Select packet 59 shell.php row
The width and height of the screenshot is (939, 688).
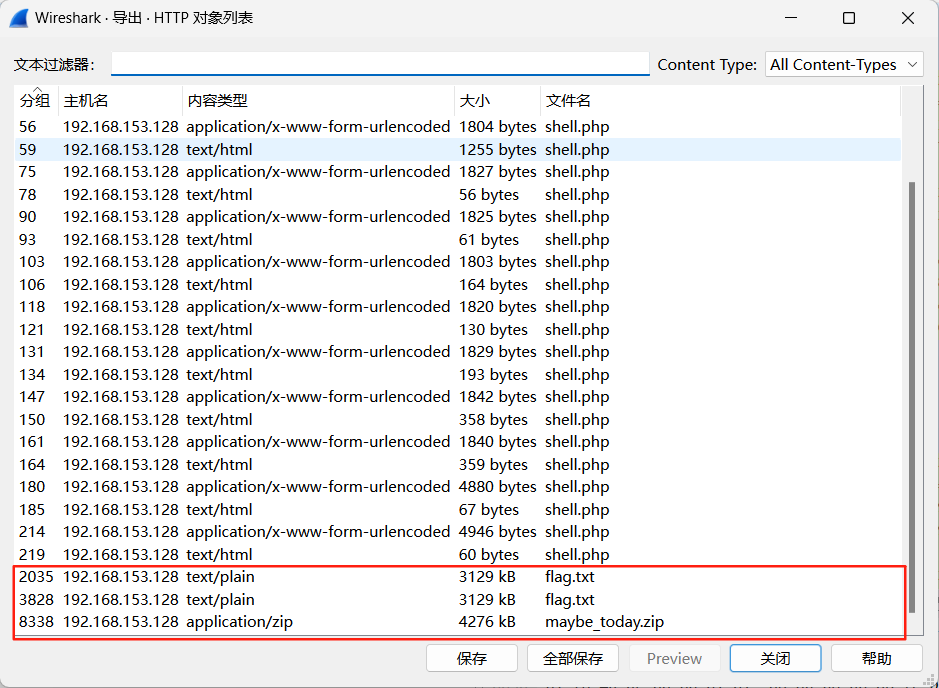(577, 150)
